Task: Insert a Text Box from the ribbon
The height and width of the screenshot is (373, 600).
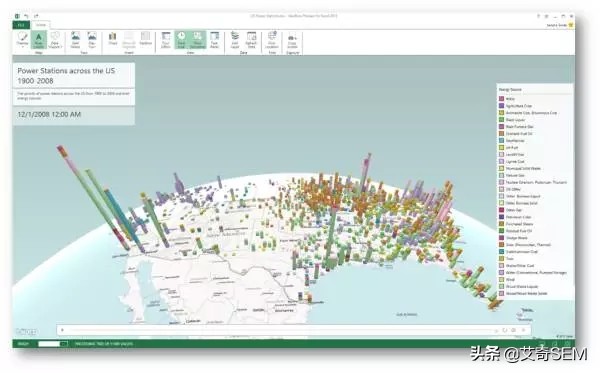Action: pos(145,39)
